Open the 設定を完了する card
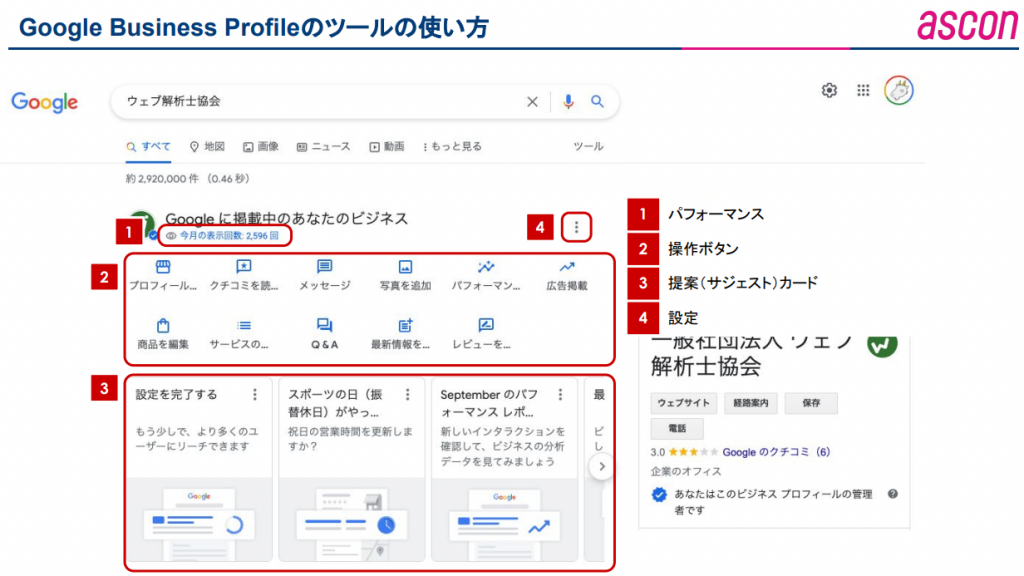Screen dimensions: 1024x576 tap(199, 469)
